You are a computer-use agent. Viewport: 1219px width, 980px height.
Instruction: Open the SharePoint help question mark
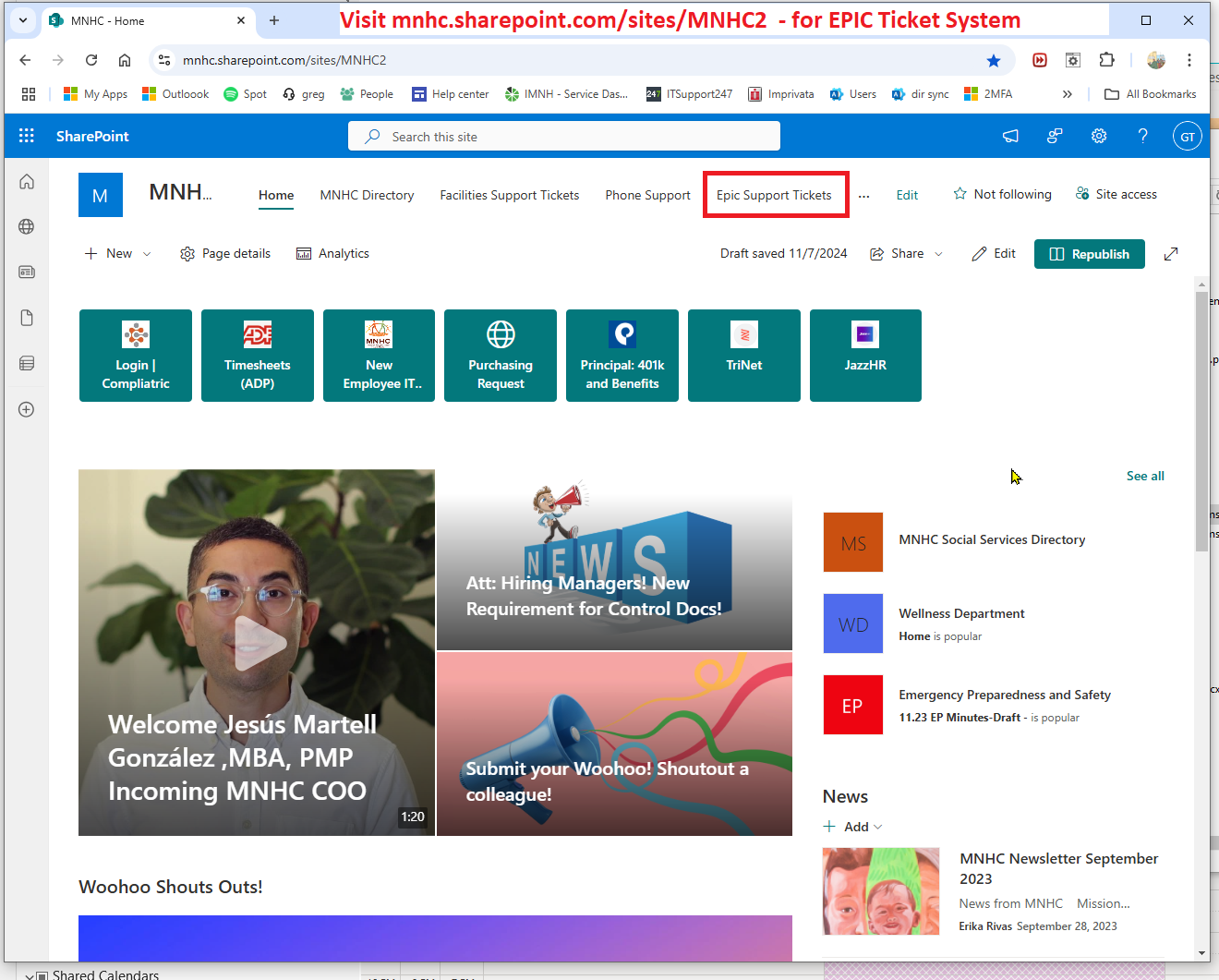point(1142,136)
